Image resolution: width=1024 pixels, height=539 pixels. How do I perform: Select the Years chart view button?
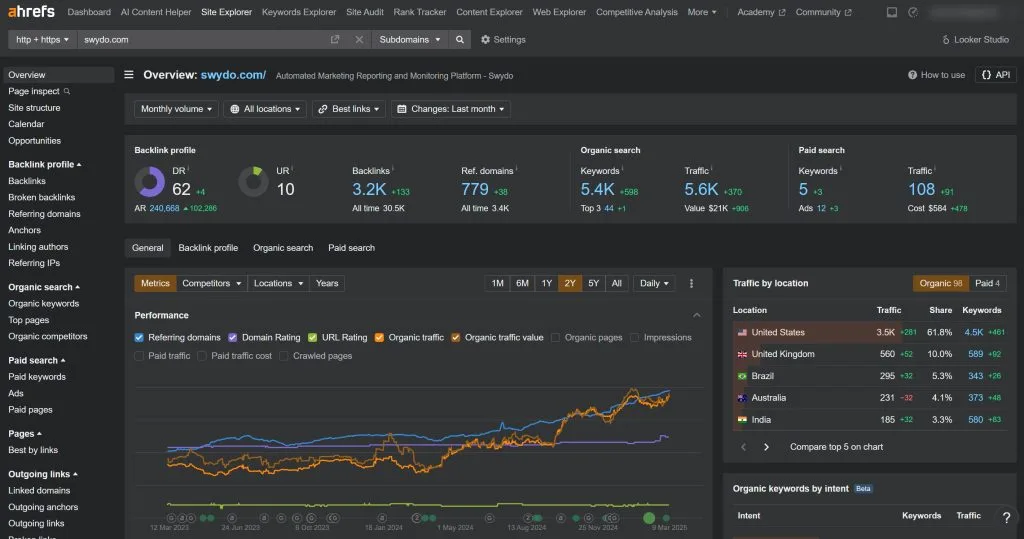click(327, 283)
